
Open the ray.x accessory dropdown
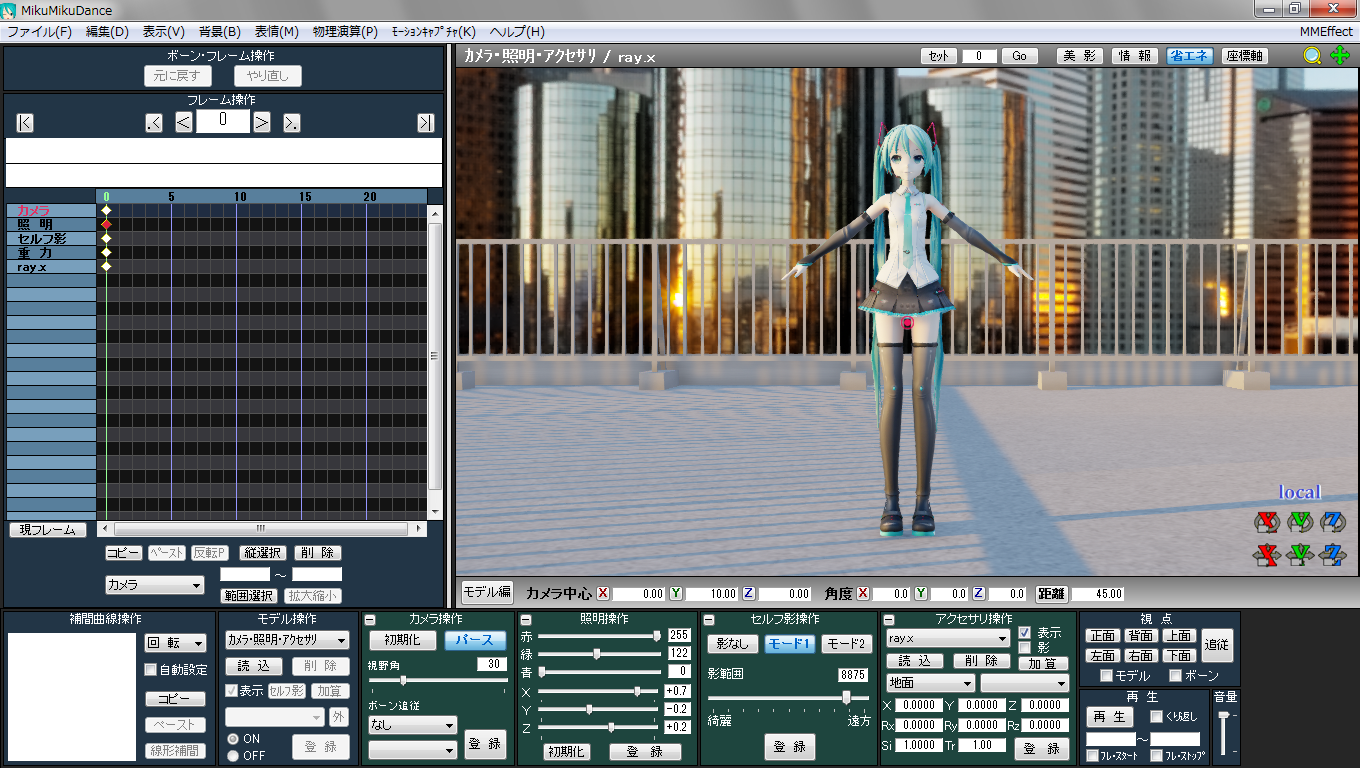click(948, 638)
